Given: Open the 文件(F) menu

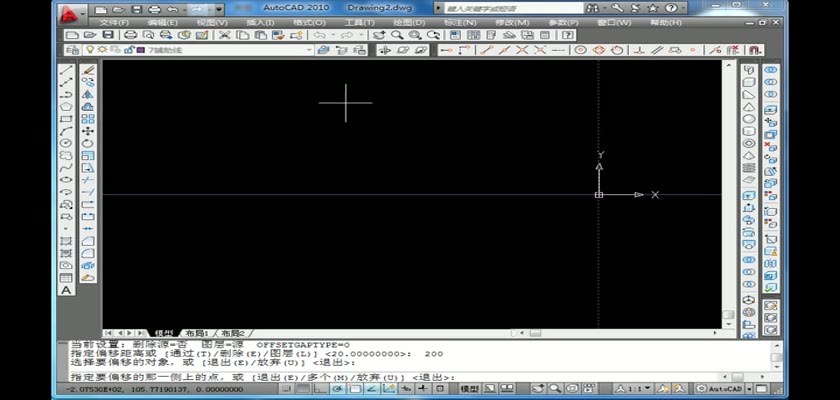Looking at the screenshot, I should (114, 23).
